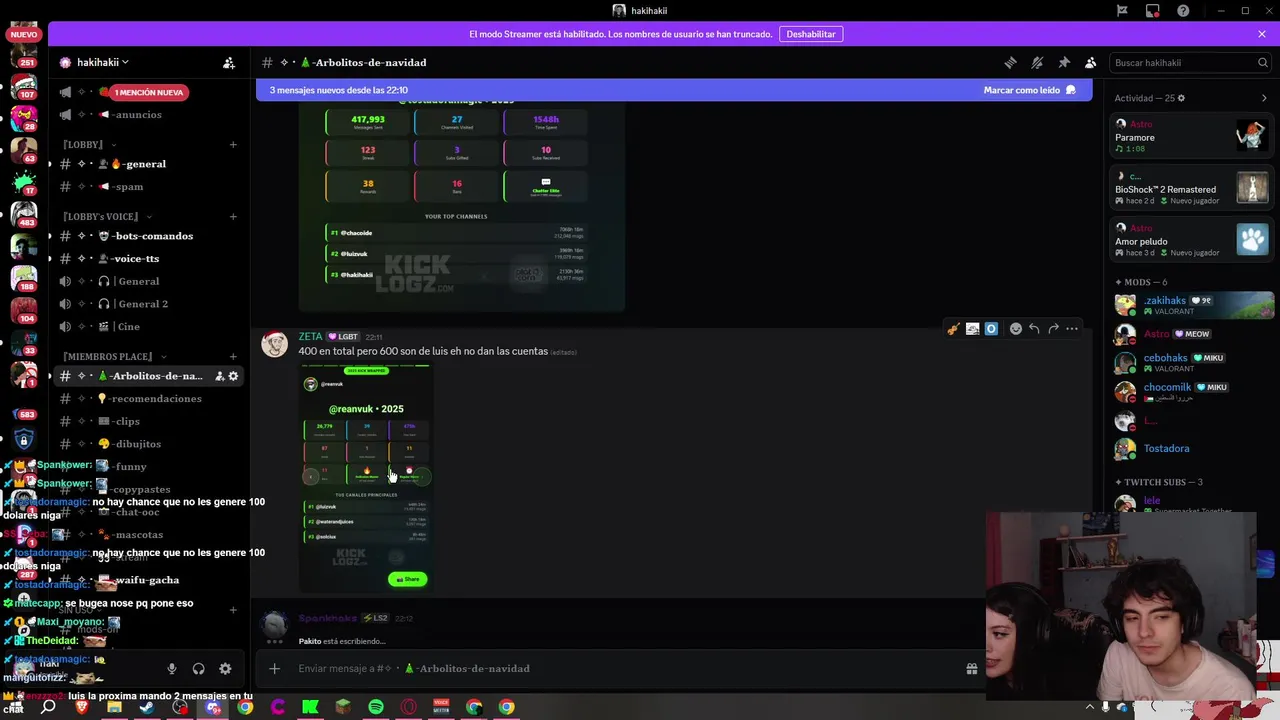Open the -clips channel
The width and height of the screenshot is (1280, 720).
(146, 421)
